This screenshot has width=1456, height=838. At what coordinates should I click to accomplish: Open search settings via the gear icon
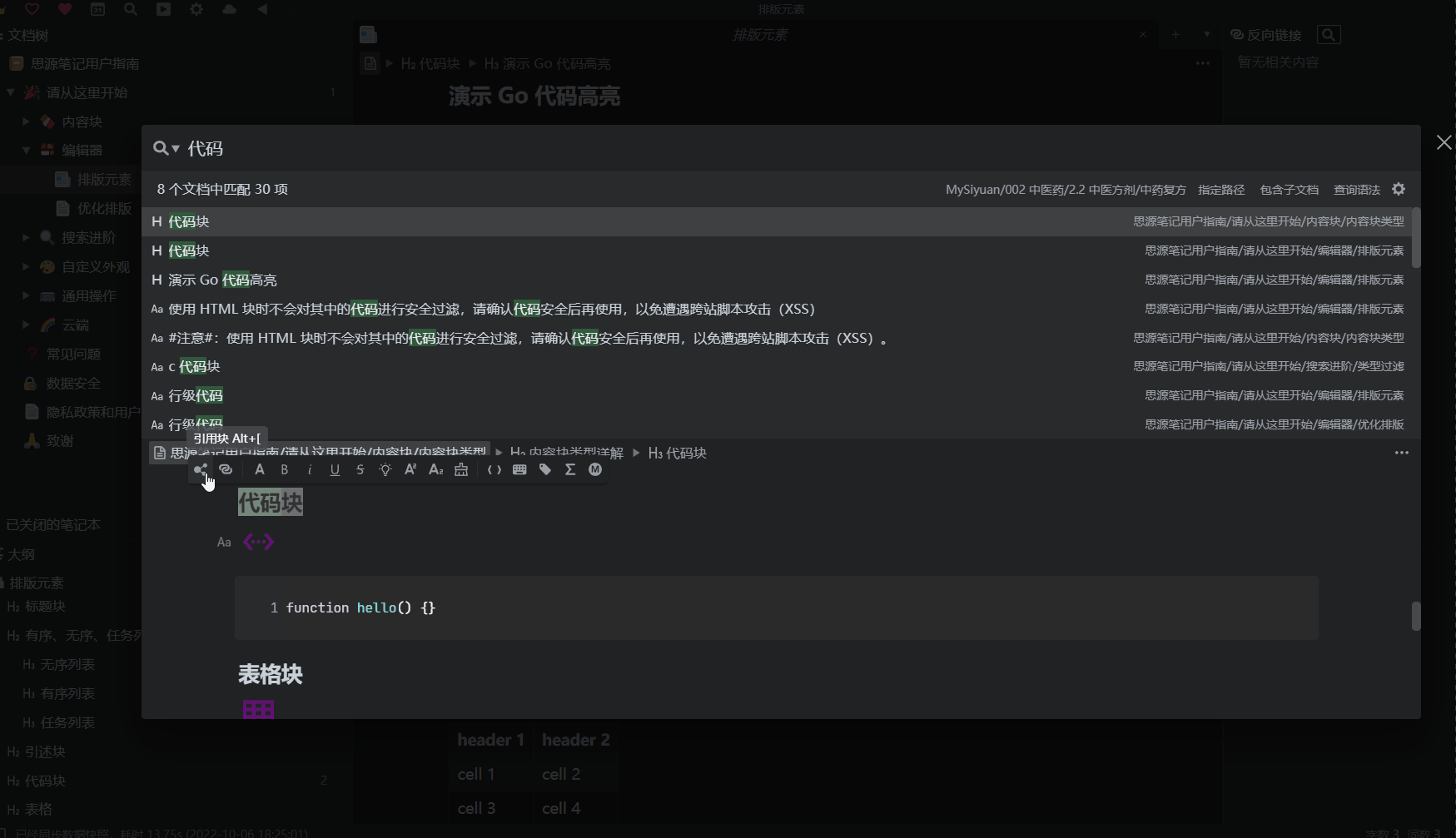pyautogui.click(x=1399, y=189)
